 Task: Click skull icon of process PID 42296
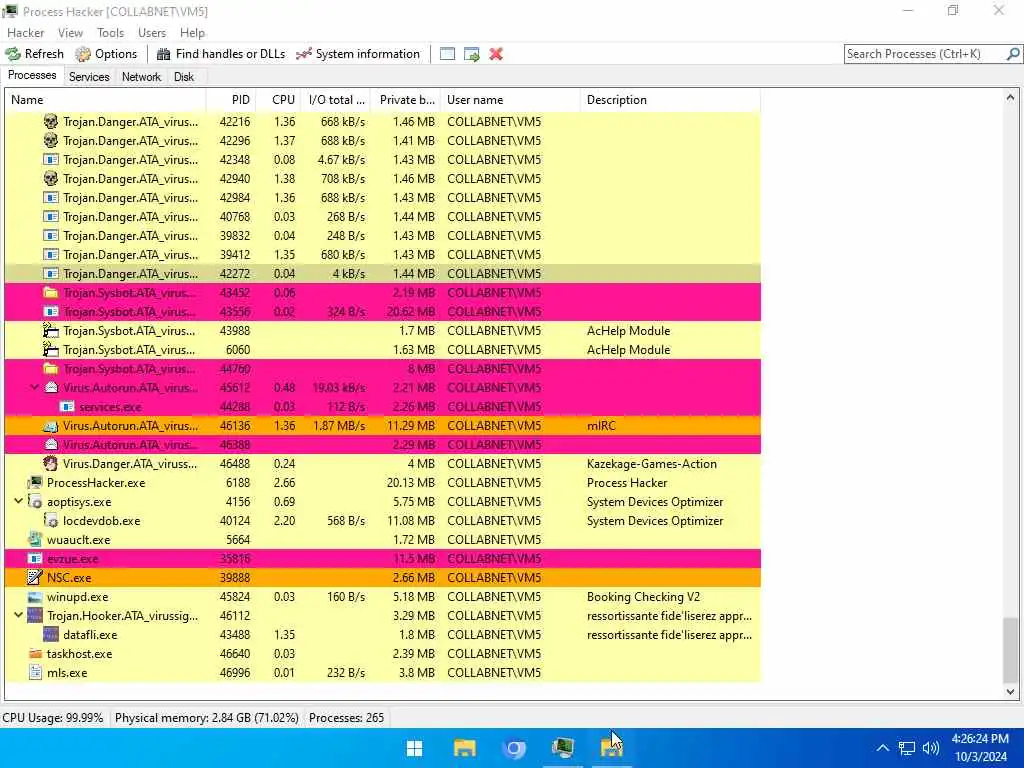click(51, 140)
